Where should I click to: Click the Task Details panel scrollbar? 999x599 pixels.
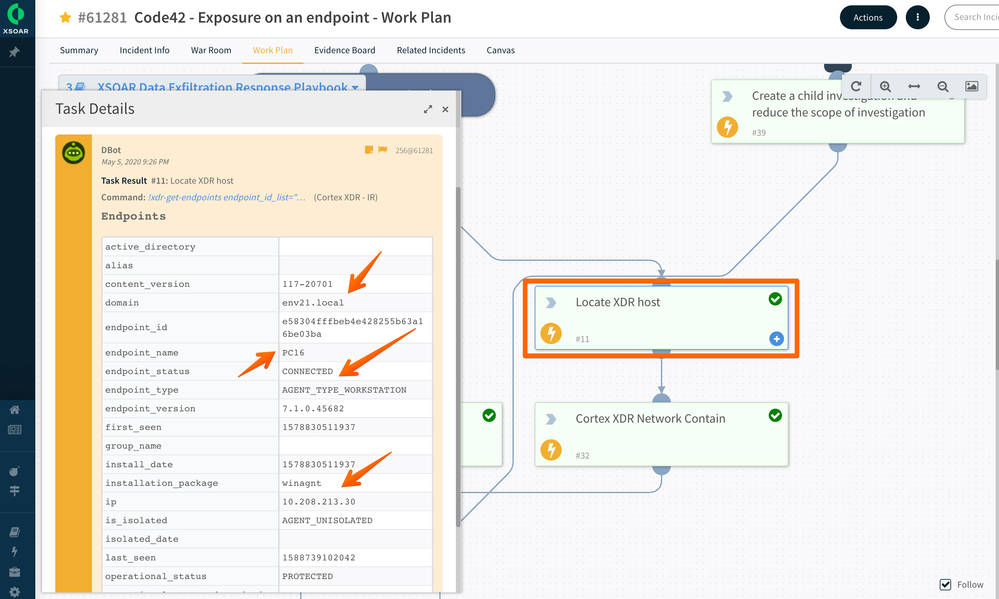coord(457,350)
